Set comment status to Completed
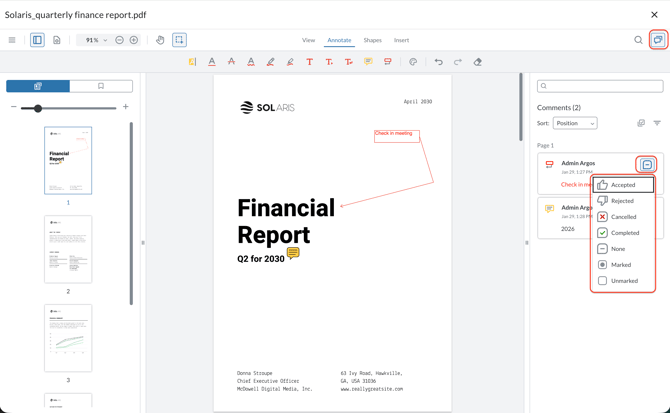The height and width of the screenshot is (413, 670). point(624,233)
